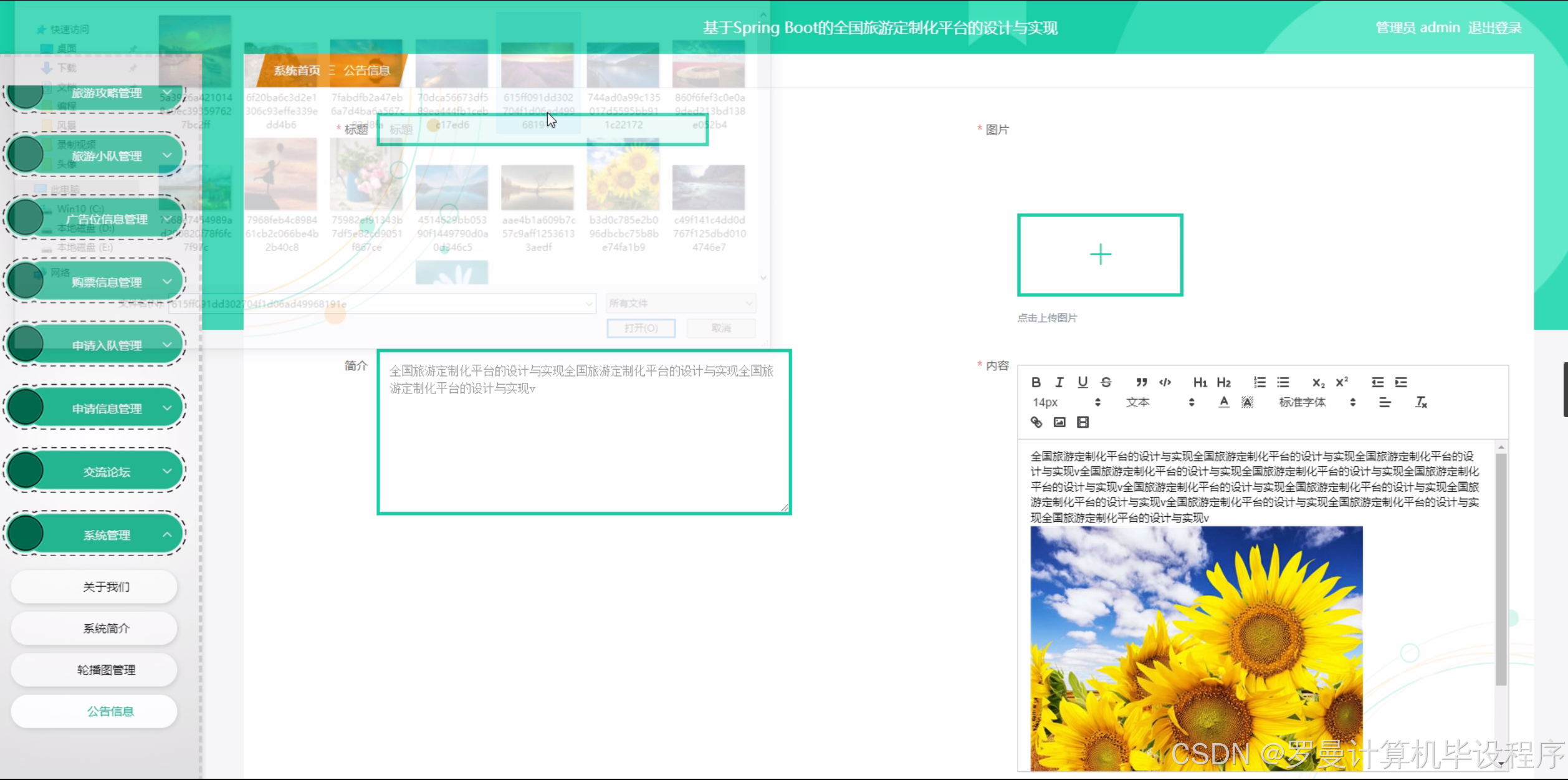
Task: Insert code block with the </> icon
Action: 1165,382
